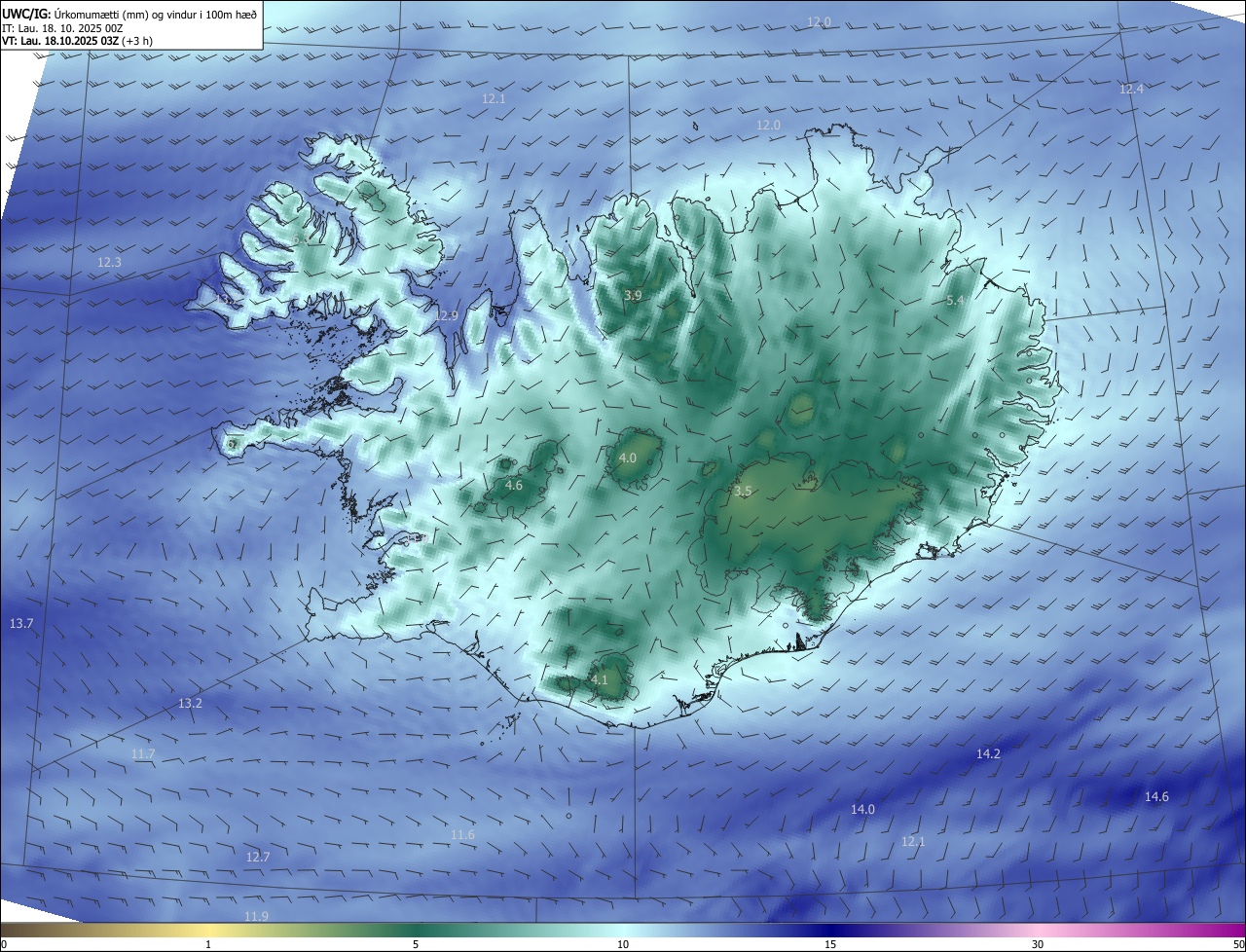Screen dimensions: 1246x952
Task: Click the 15 tick on the color scale
Action: click(830, 944)
